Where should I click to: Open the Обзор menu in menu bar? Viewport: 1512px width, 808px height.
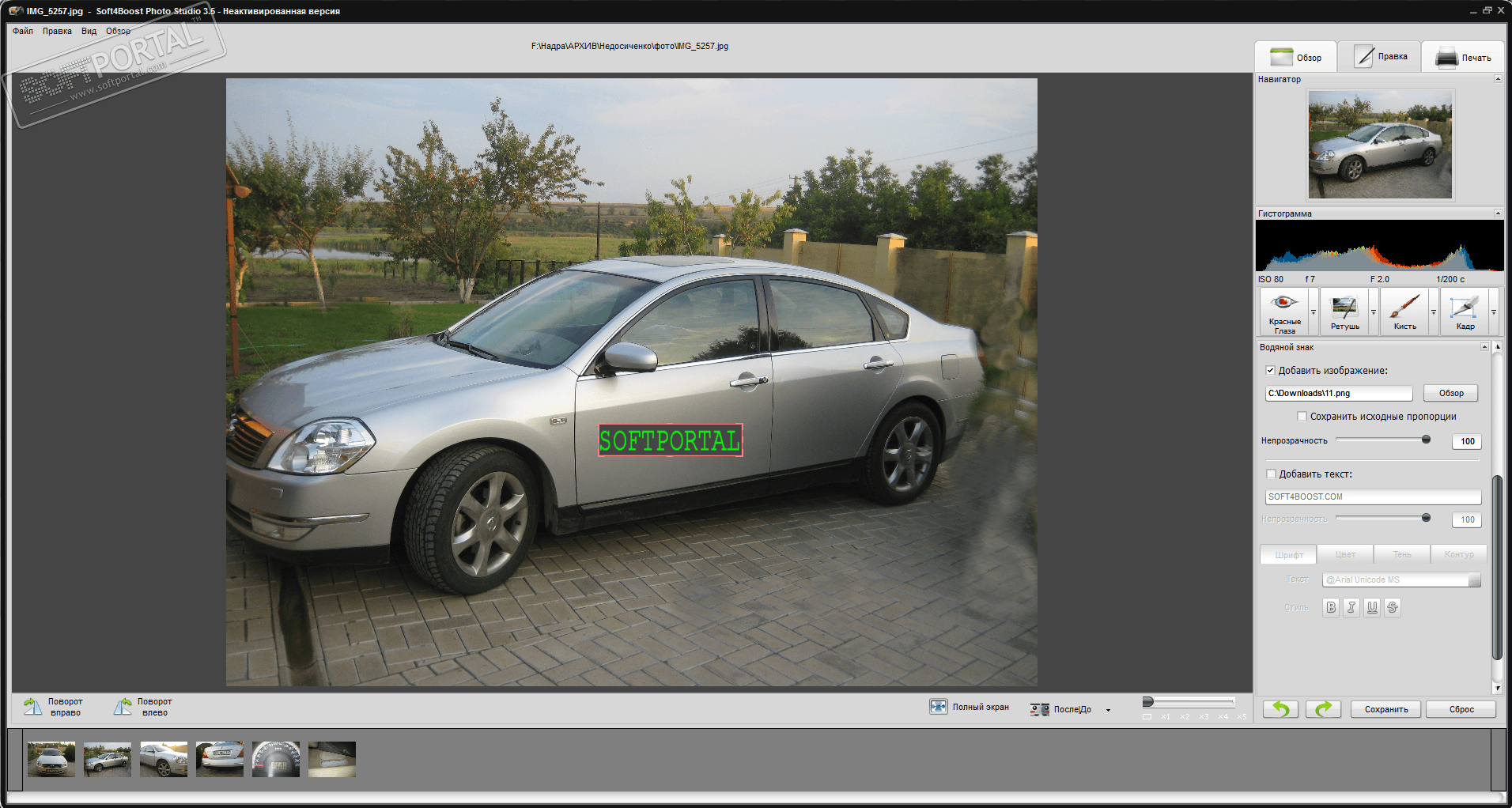click(119, 31)
